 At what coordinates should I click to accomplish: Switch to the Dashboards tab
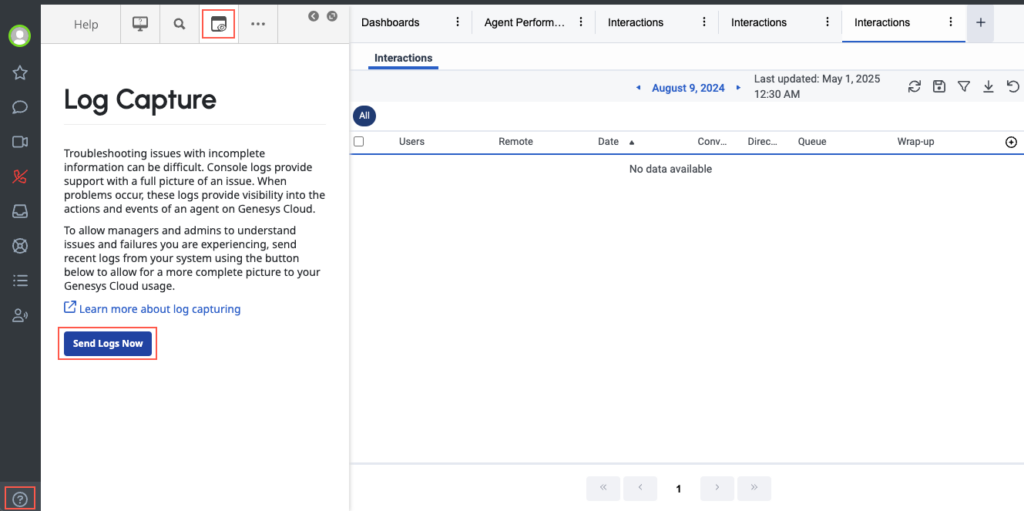pos(390,22)
